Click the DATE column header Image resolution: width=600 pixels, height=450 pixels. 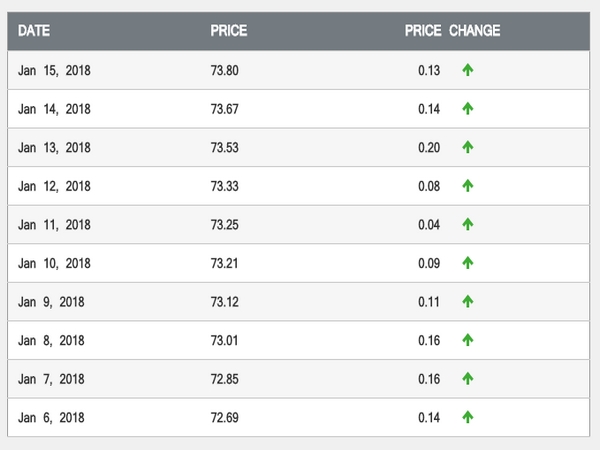tap(34, 31)
